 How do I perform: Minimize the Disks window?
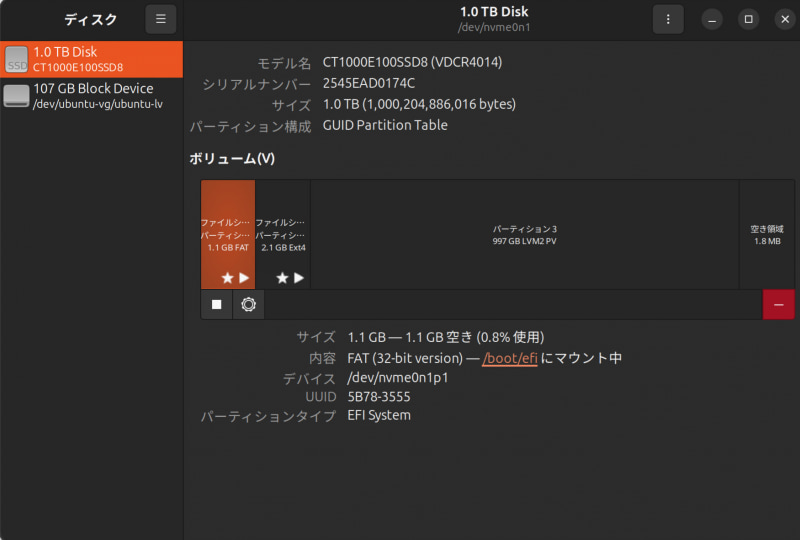coord(712,19)
